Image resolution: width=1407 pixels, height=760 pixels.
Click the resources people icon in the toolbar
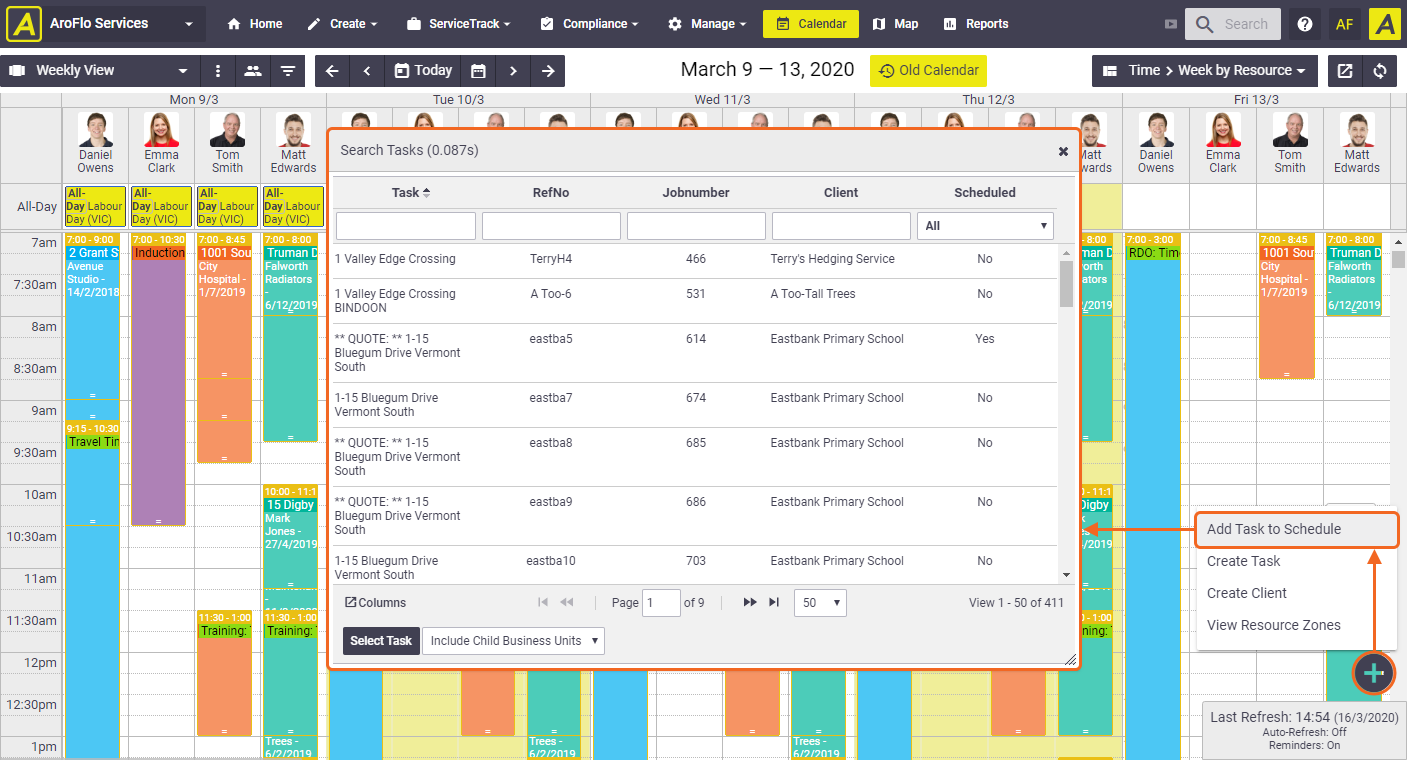[253, 71]
